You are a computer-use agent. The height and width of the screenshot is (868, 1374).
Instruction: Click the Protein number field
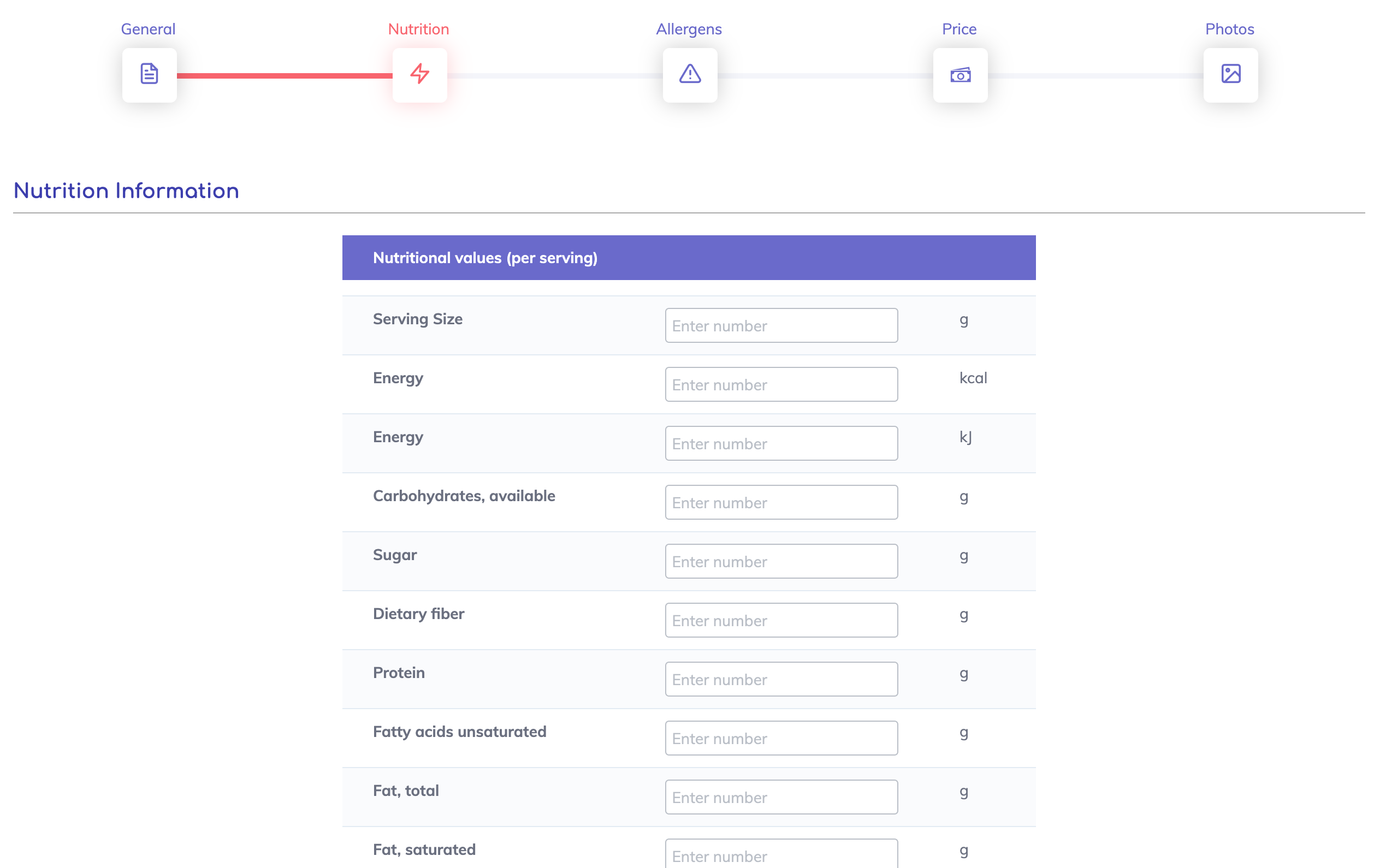click(780, 679)
